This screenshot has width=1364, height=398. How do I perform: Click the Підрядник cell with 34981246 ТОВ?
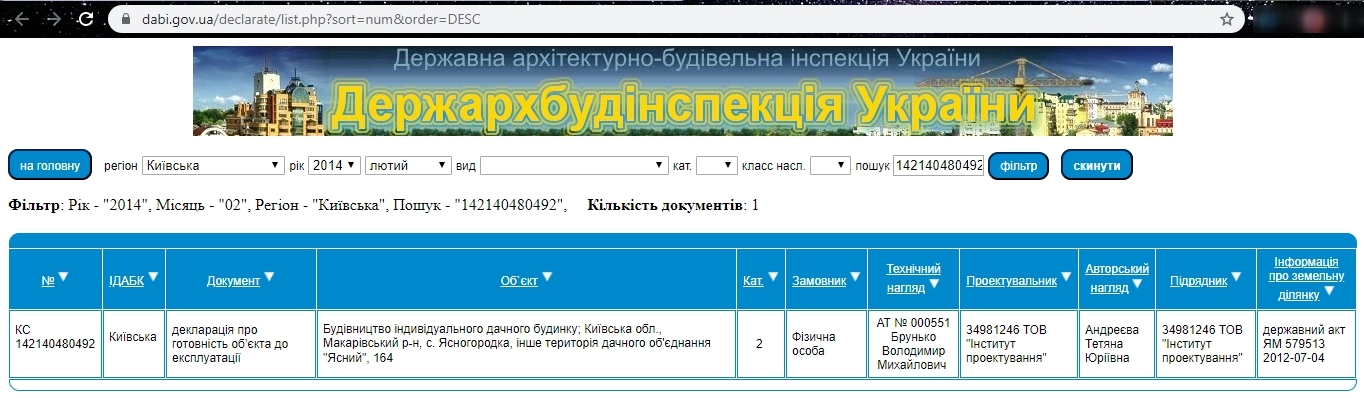point(1205,343)
